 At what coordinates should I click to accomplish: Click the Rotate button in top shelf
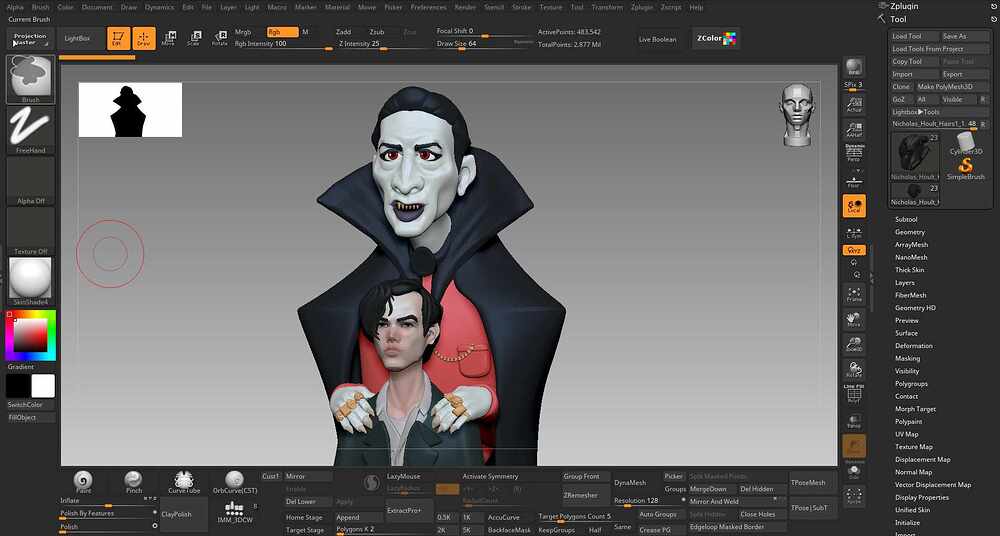(219, 38)
